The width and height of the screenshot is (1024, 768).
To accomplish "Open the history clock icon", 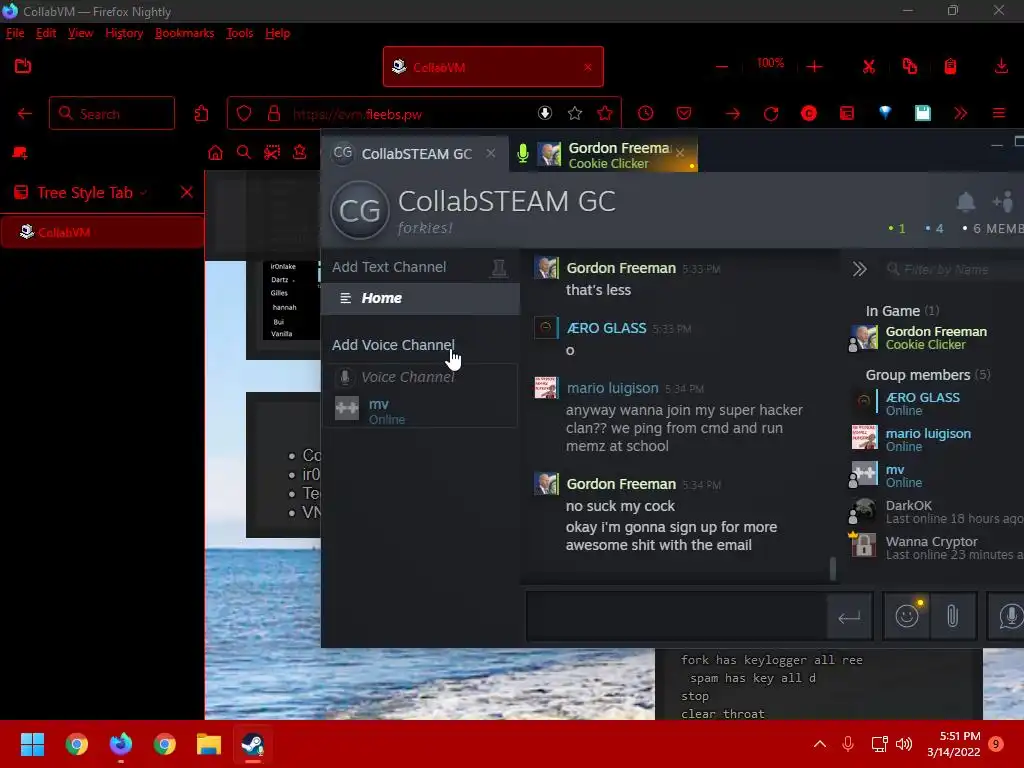I will point(645,114).
